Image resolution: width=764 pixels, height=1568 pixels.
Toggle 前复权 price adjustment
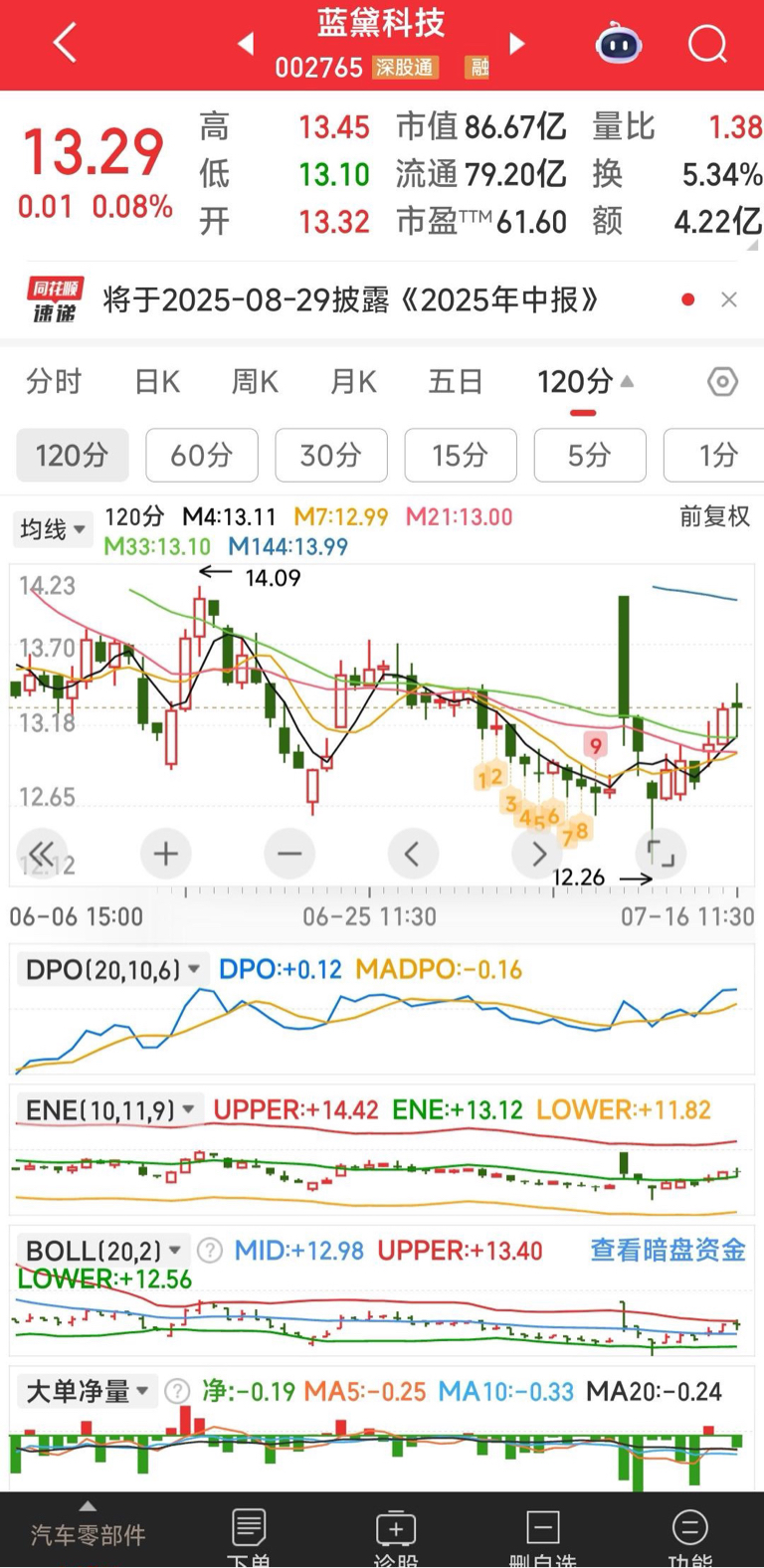714,516
